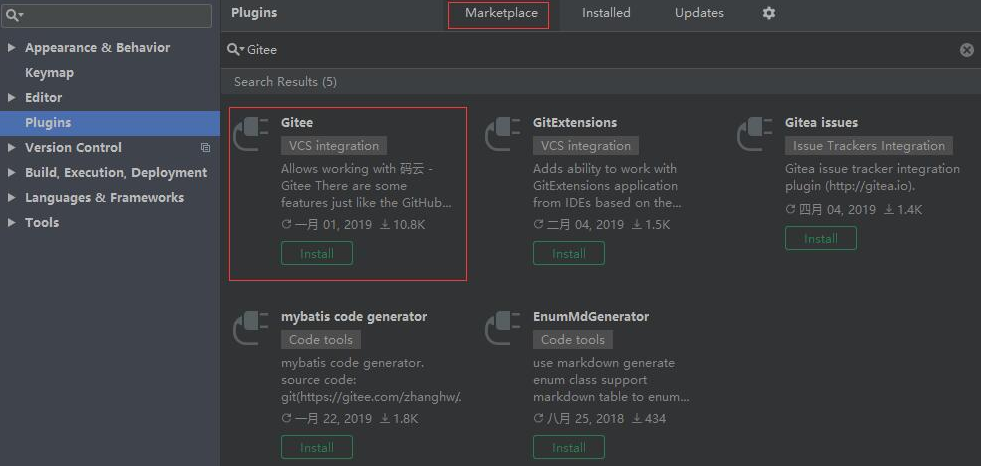Image resolution: width=981 pixels, height=466 pixels.
Task: Click the EnumMdGenerator plugin icon
Action: pos(503,327)
